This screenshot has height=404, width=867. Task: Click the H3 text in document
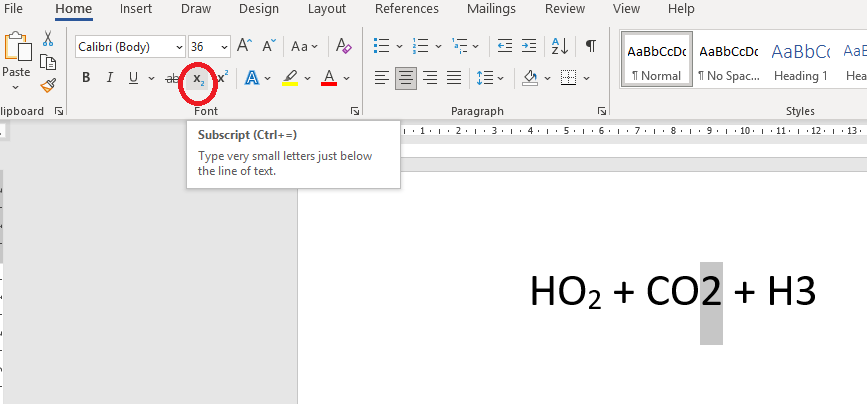[x=792, y=292]
